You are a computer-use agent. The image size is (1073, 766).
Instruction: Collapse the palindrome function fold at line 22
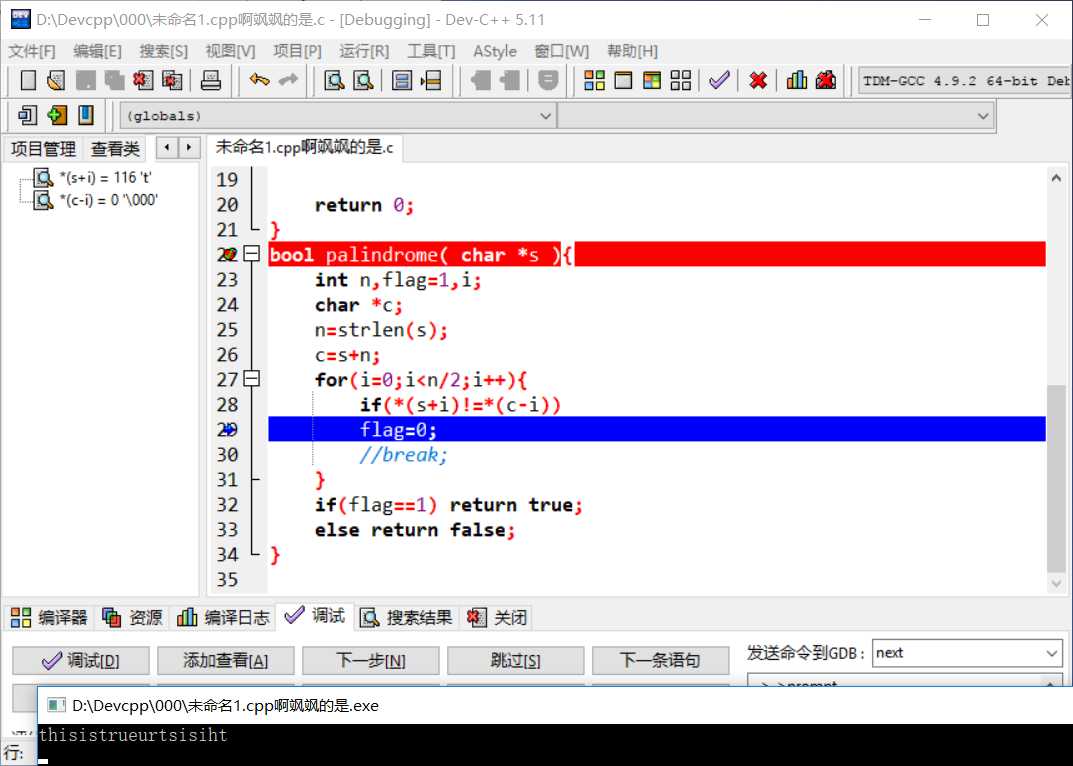[252, 254]
